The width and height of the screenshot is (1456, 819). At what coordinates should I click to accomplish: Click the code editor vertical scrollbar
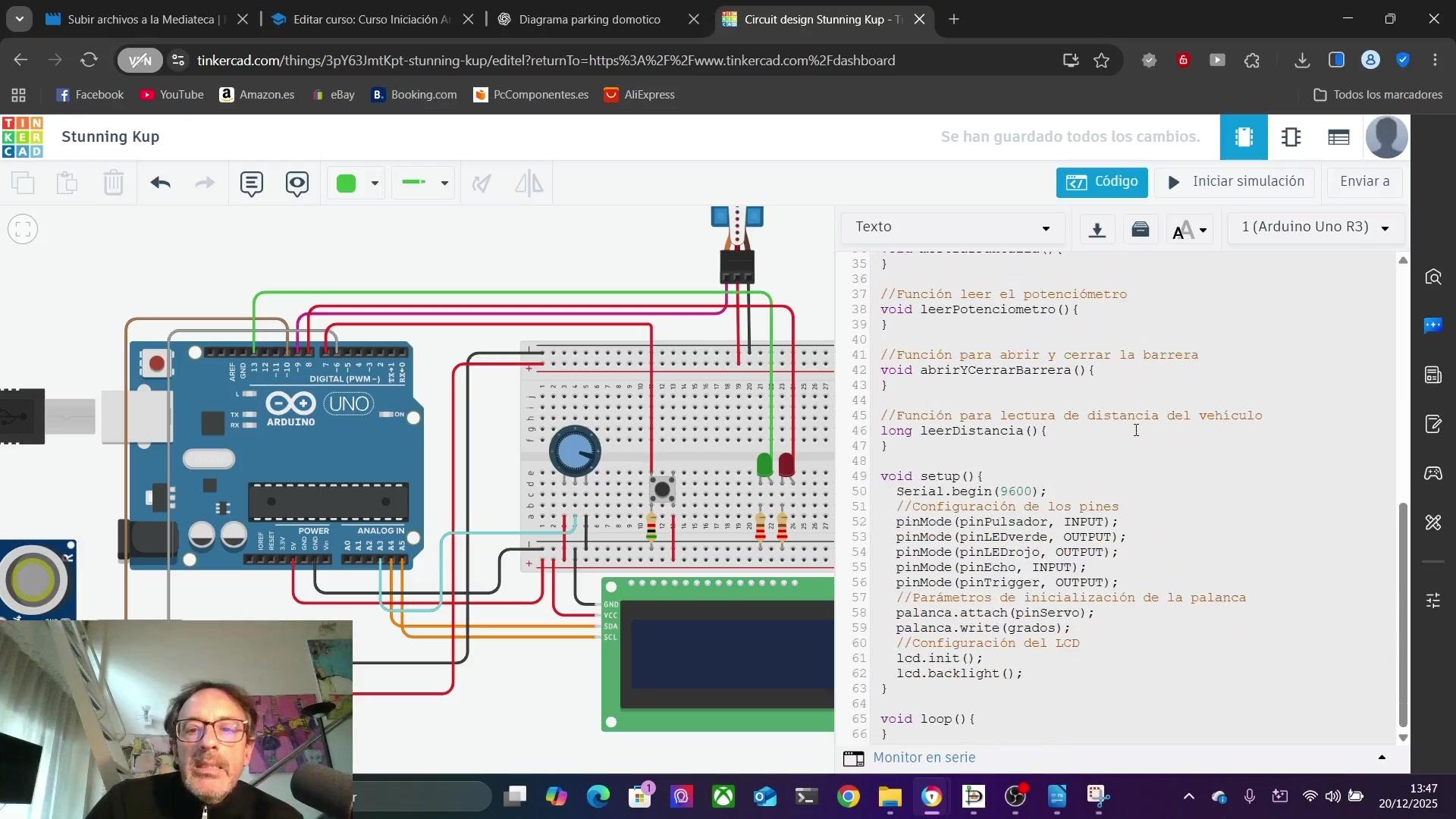(x=1402, y=614)
